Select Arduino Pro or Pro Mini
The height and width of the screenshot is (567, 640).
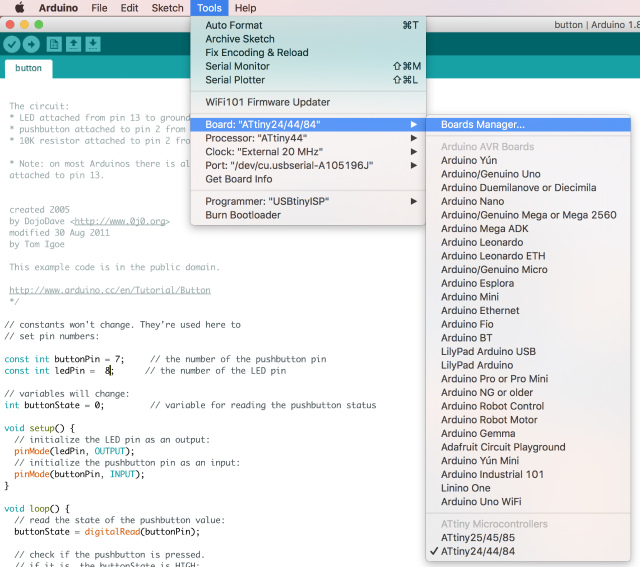point(528,379)
